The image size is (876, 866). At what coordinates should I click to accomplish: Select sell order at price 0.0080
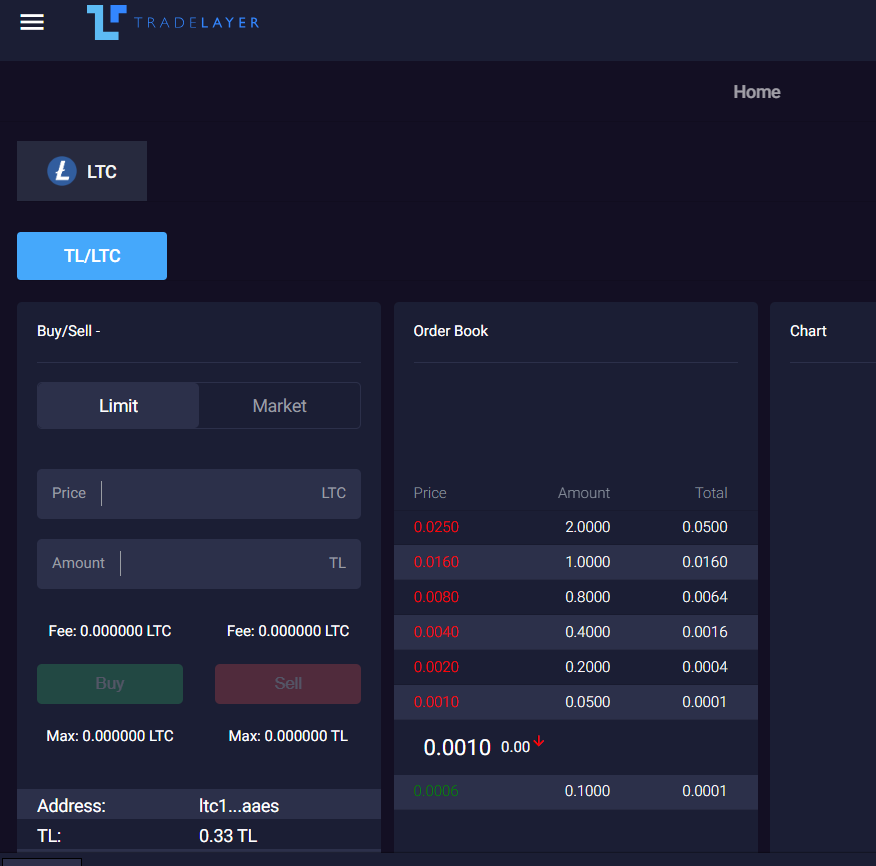pyautogui.click(x=576, y=597)
